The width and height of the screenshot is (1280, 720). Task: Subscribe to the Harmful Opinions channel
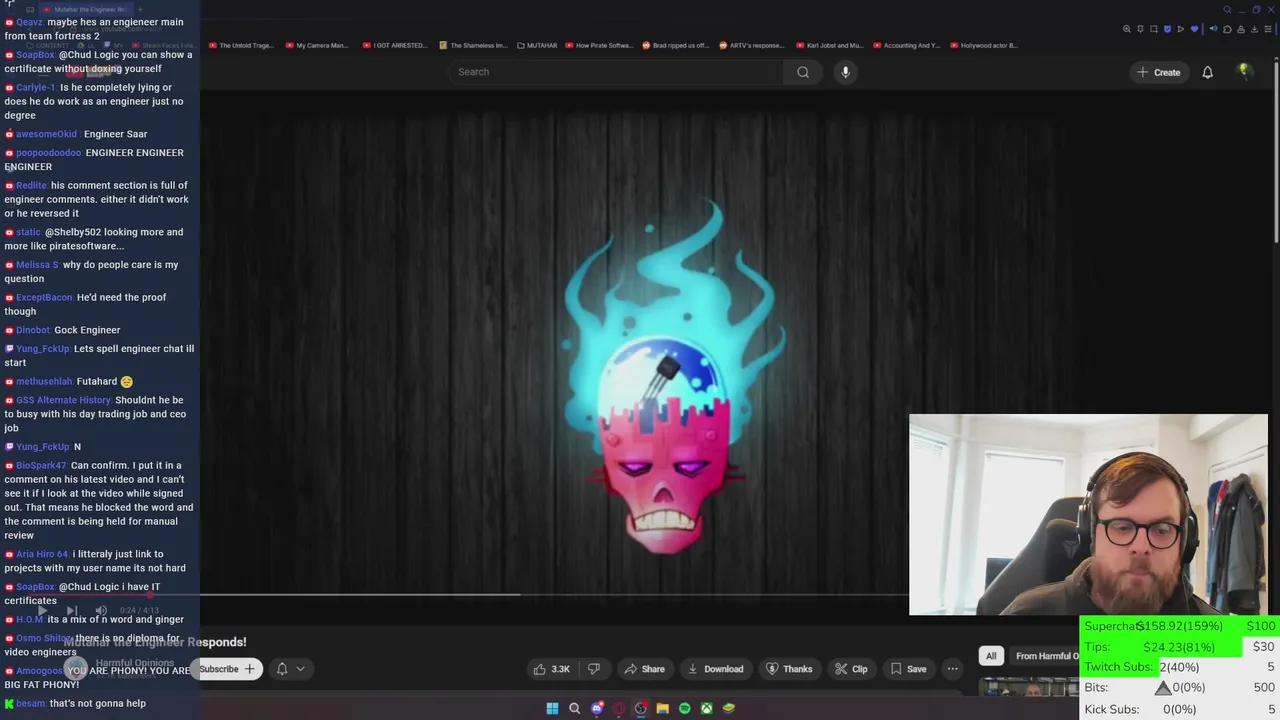click(227, 669)
